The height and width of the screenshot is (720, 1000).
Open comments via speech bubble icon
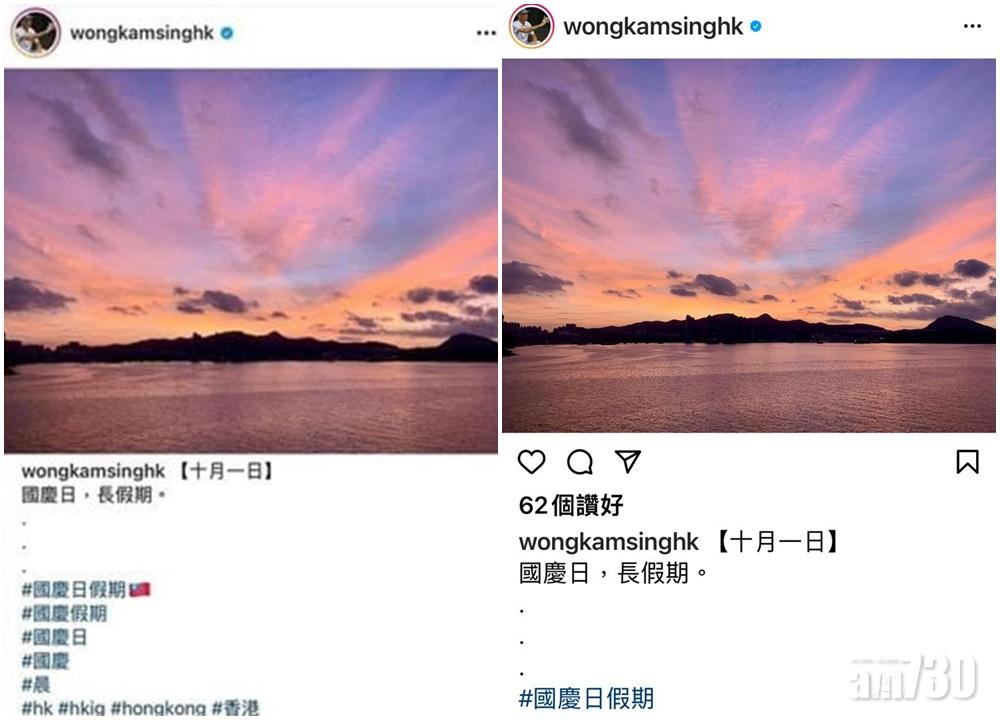(x=580, y=462)
